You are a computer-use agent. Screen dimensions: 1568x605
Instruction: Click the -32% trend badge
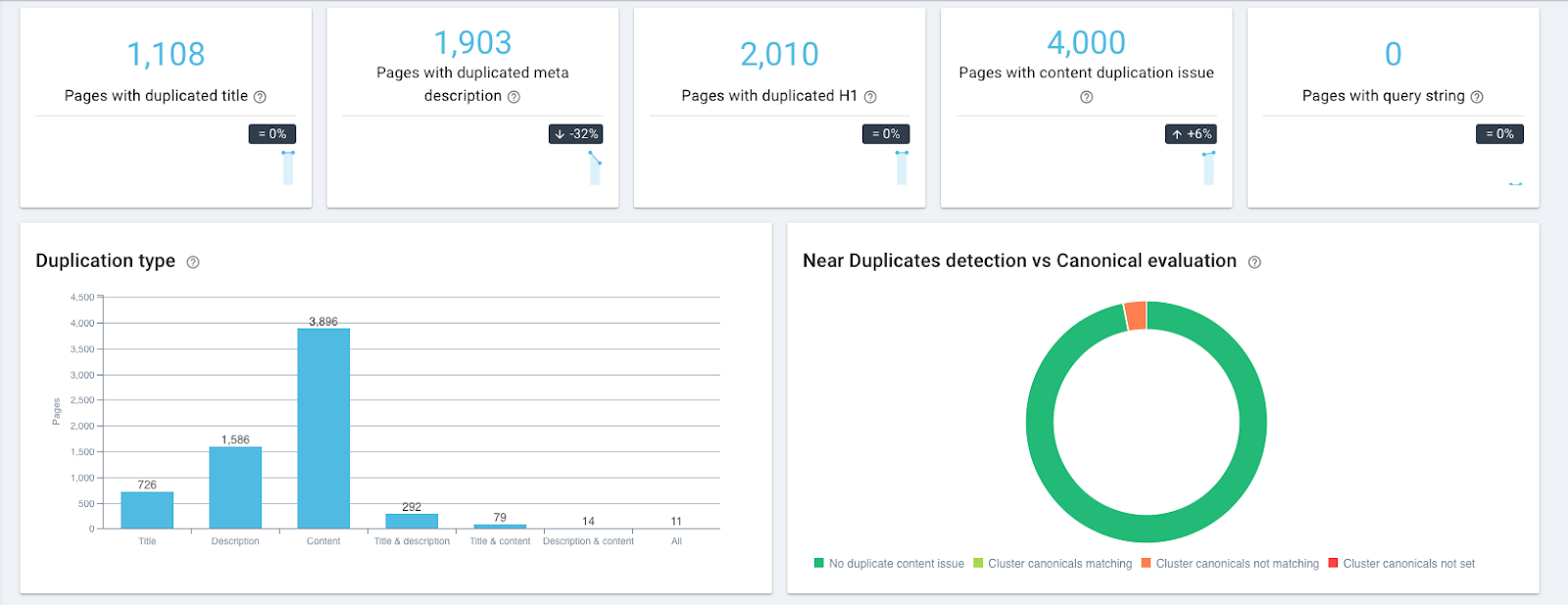pyautogui.click(x=576, y=134)
